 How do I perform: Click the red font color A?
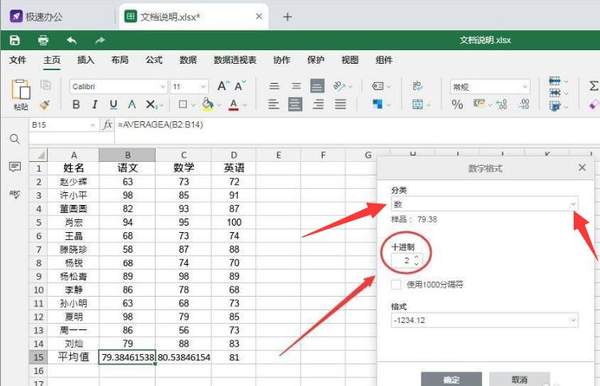pyautogui.click(x=233, y=104)
